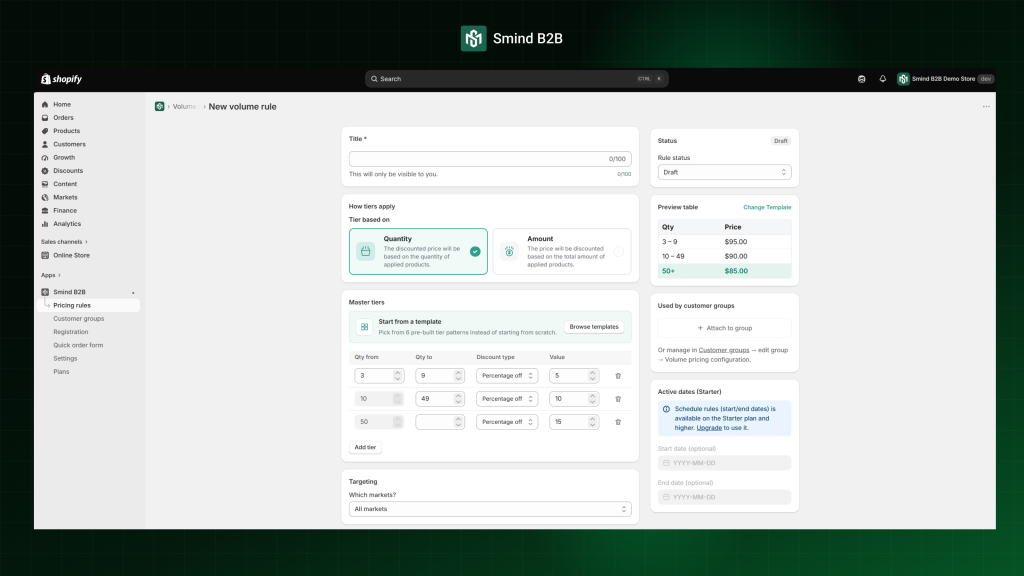Click Qty to field with value 49
This screenshot has width=1024, height=576.
pos(440,398)
